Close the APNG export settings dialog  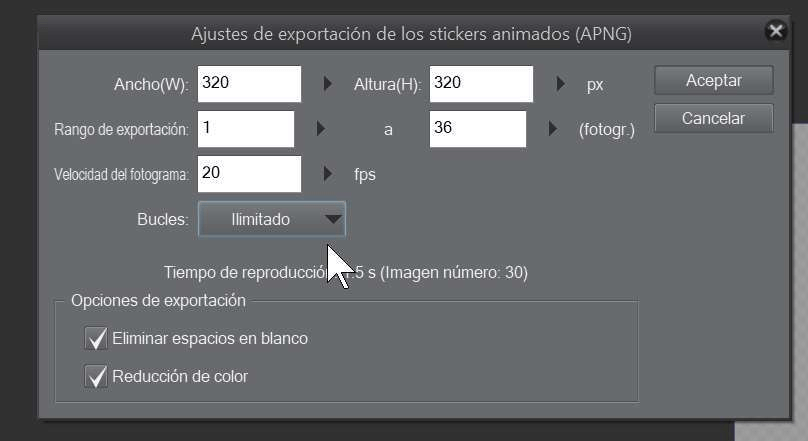(775, 32)
